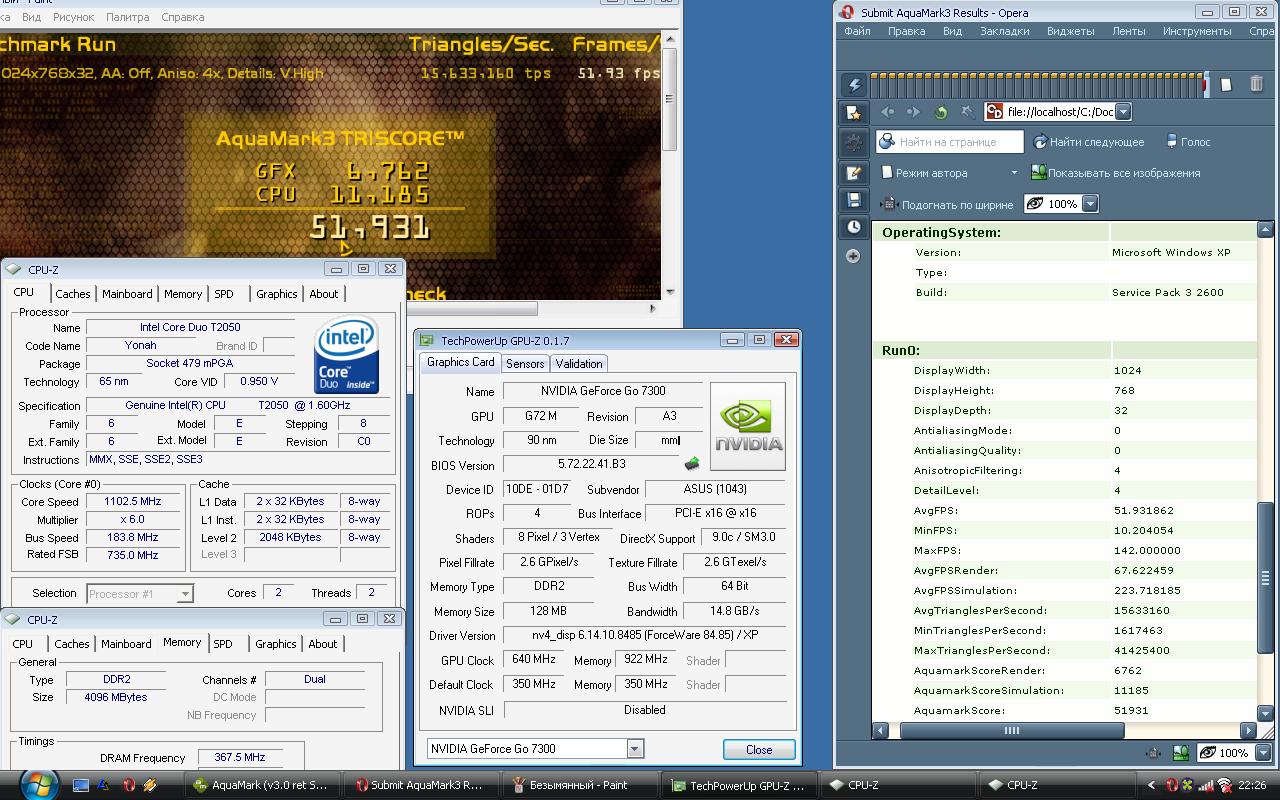Click the Voice (Голос) button in Opera

[1187, 142]
